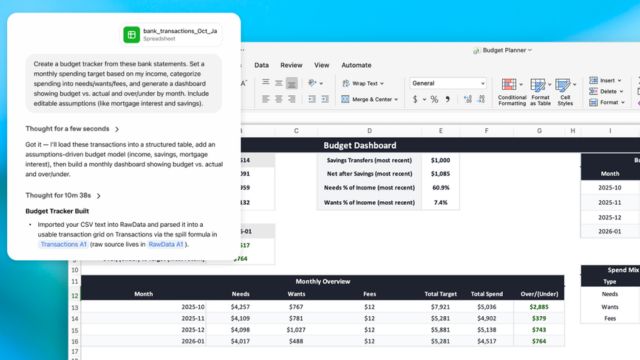The height and width of the screenshot is (360, 640).
Task: Open Conditional Formatting
Action: click(x=512, y=92)
